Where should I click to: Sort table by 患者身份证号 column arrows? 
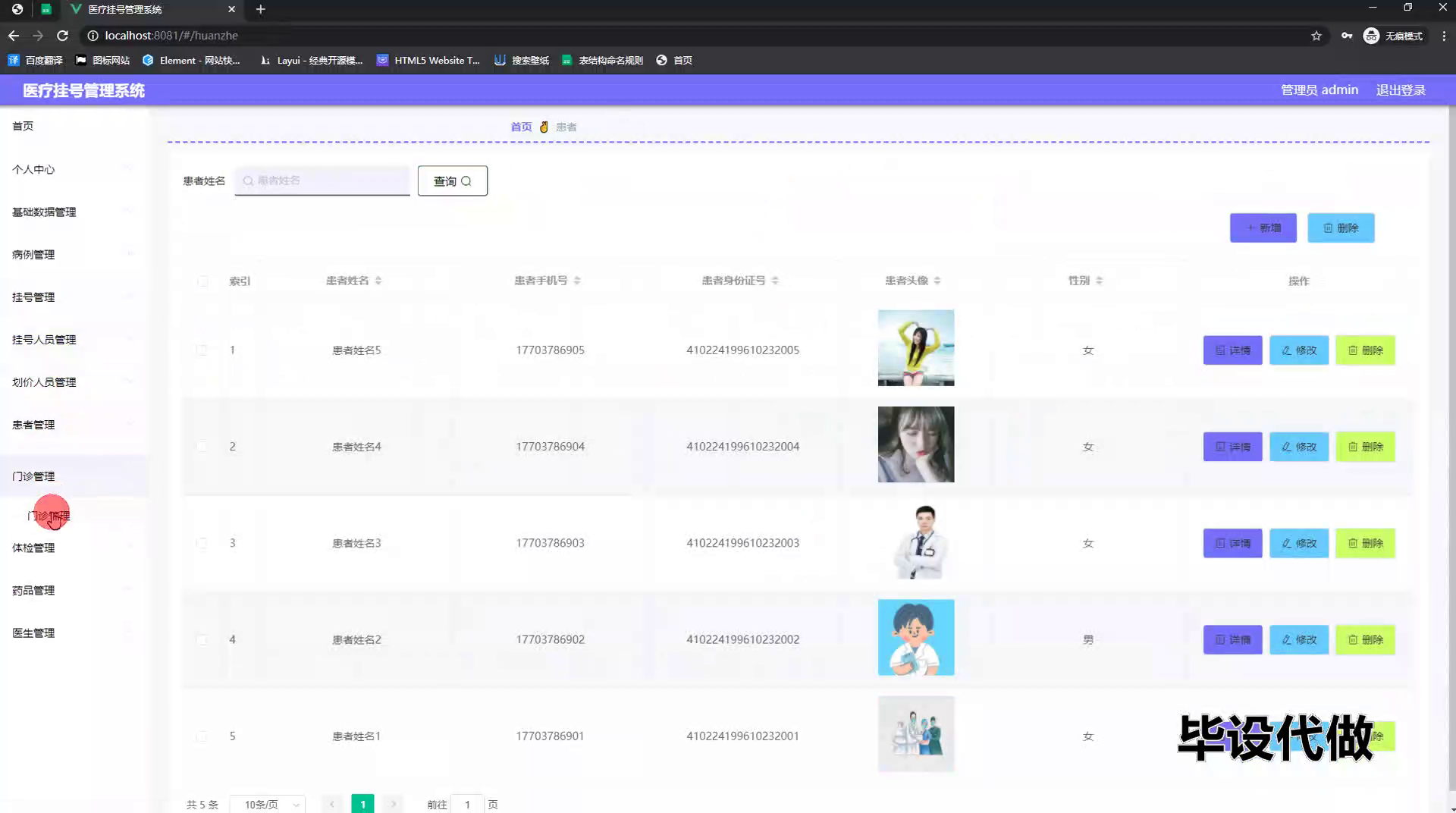[x=775, y=281]
